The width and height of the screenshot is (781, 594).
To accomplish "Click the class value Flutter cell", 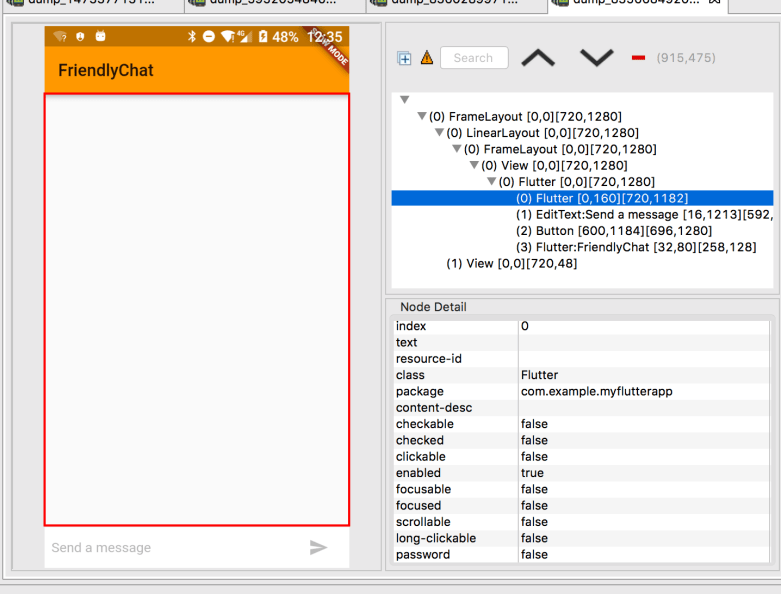I will [644, 375].
